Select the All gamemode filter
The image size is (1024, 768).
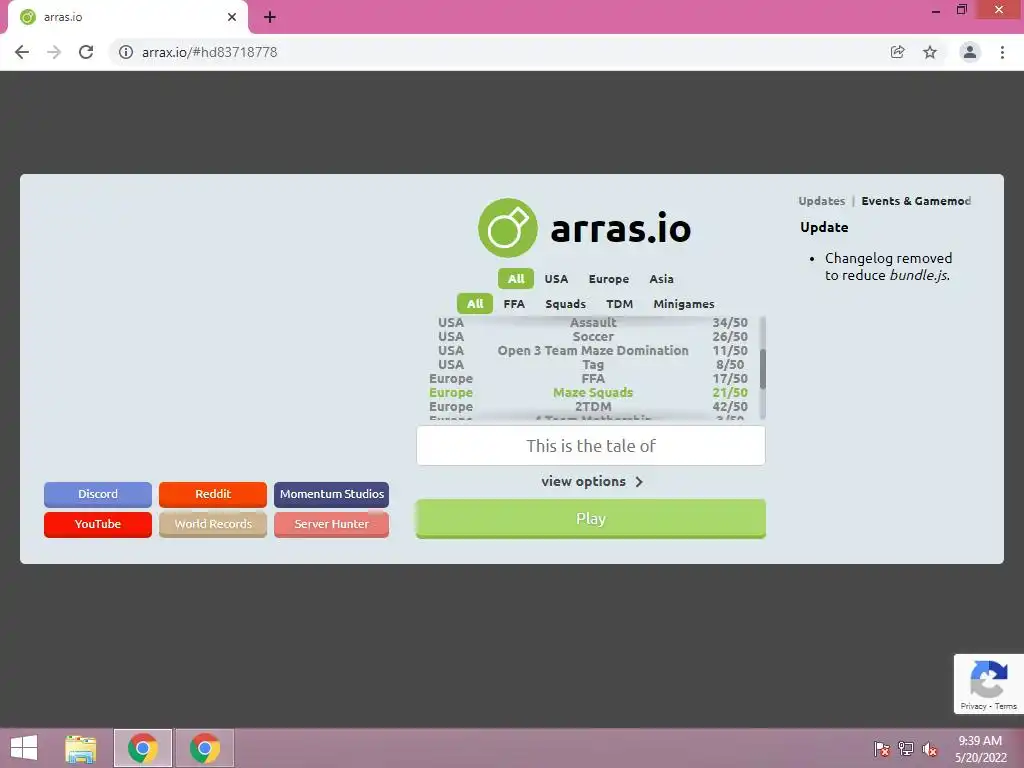[475, 304]
